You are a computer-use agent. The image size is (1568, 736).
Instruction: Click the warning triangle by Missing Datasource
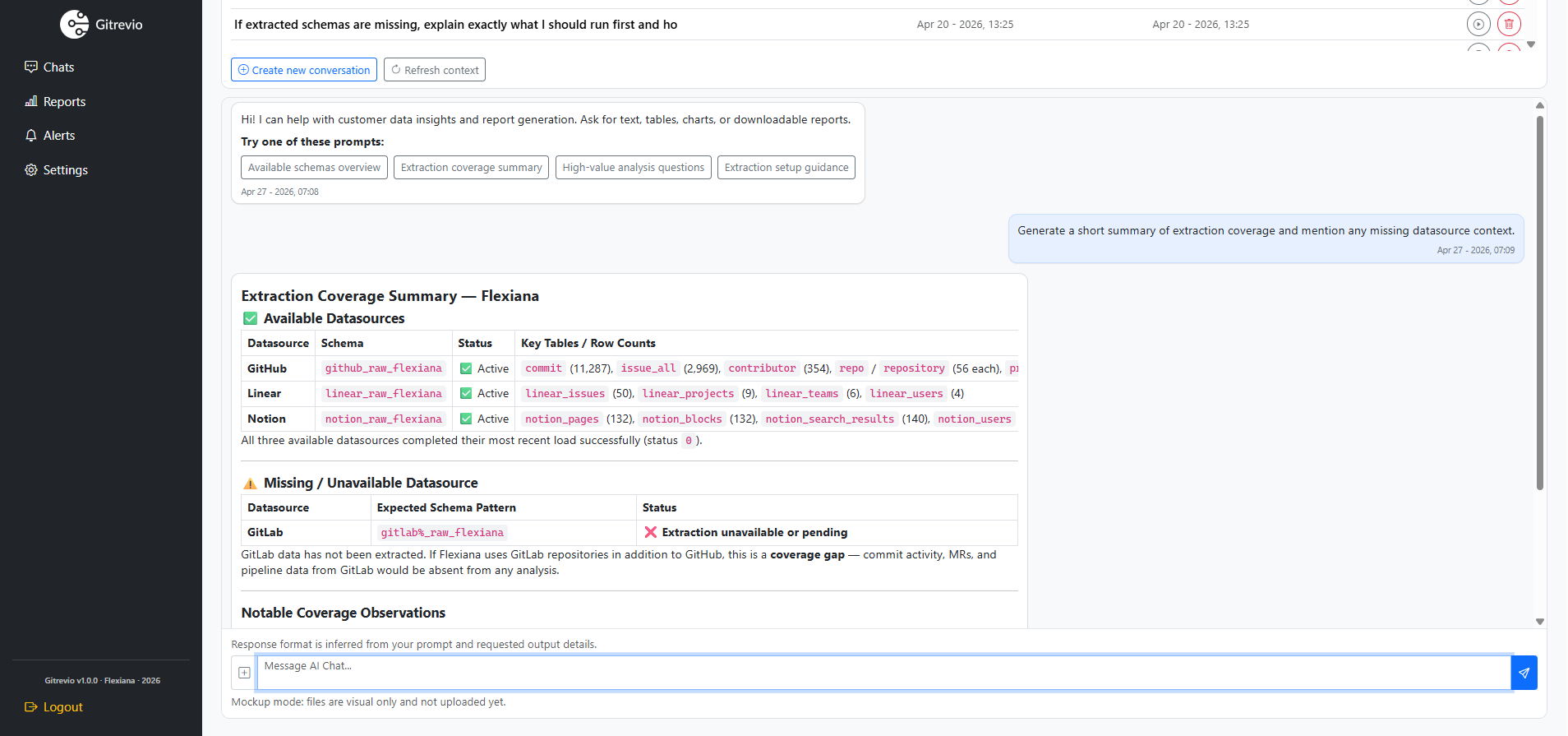click(x=250, y=484)
